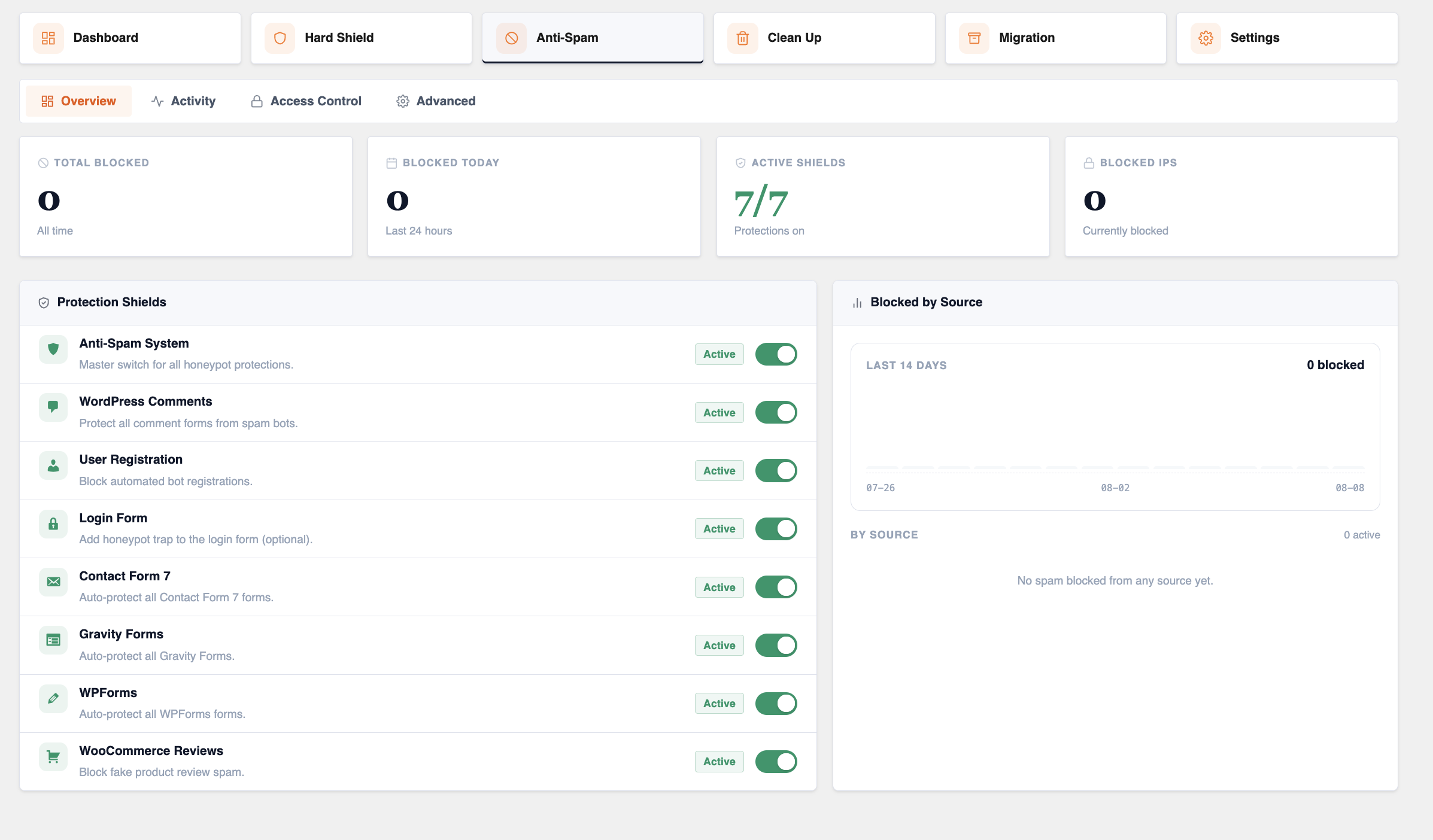Click the Hard Shield shield icon
Image resolution: width=1433 pixels, height=840 pixels.
[280, 38]
